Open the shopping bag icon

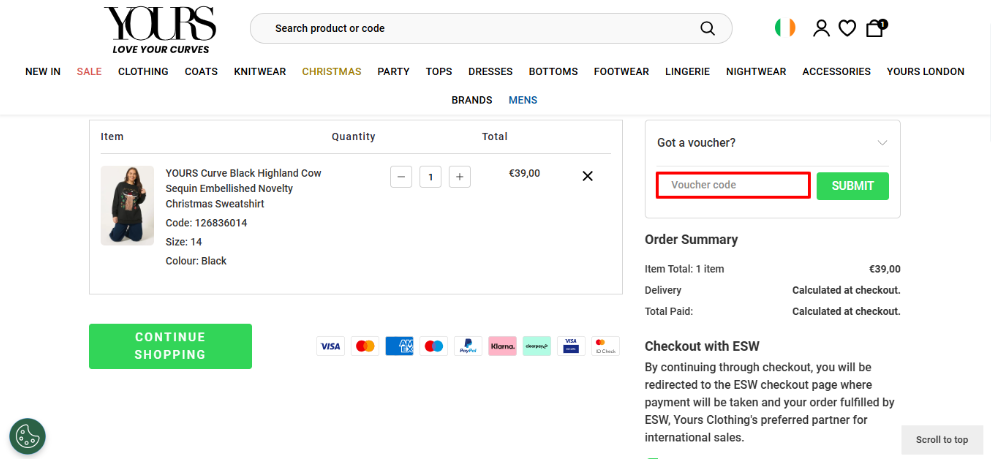coord(875,28)
